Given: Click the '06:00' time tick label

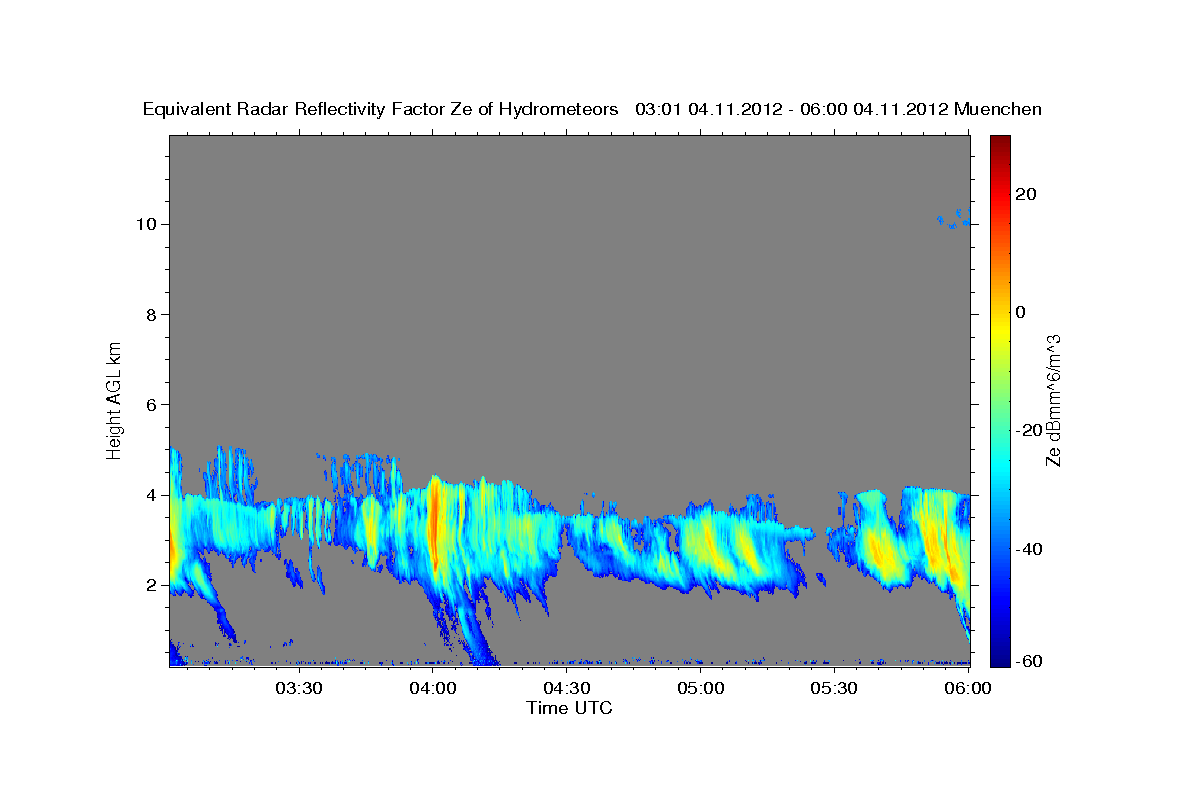Looking at the screenshot, I should coord(968,688).
